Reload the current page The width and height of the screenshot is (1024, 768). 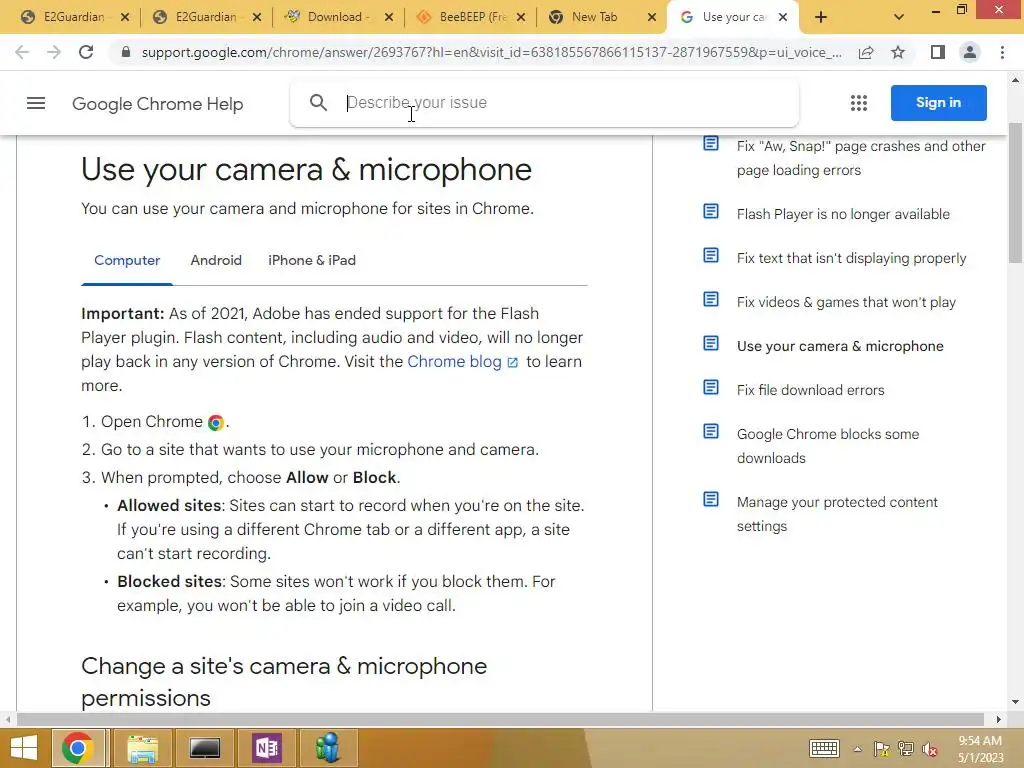(86, 52)
